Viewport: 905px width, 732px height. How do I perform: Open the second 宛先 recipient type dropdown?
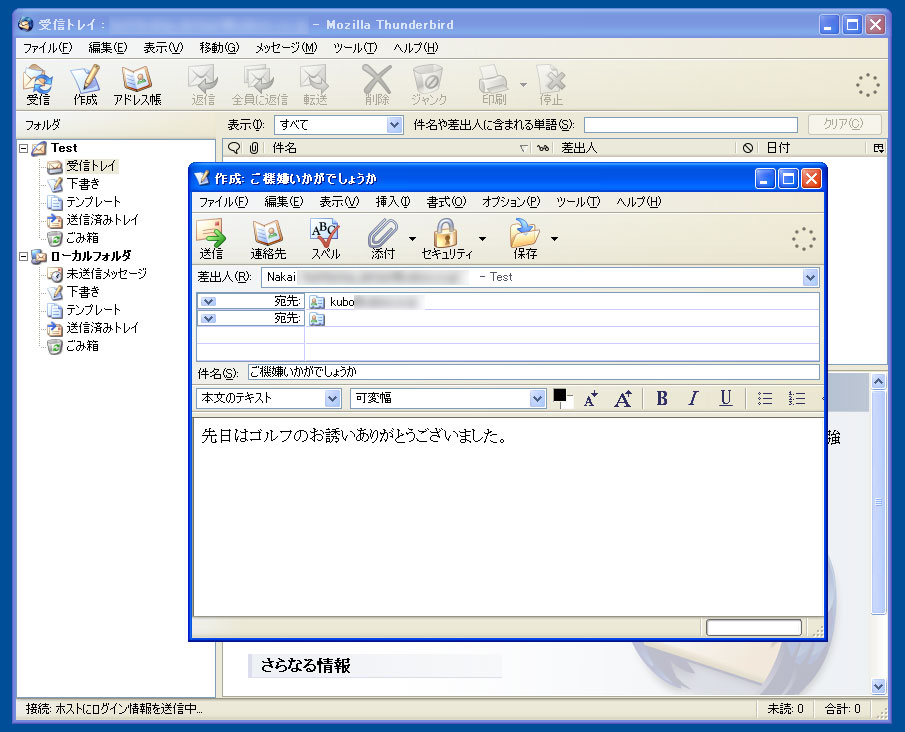pyautogui.click(x=209, y=318)
